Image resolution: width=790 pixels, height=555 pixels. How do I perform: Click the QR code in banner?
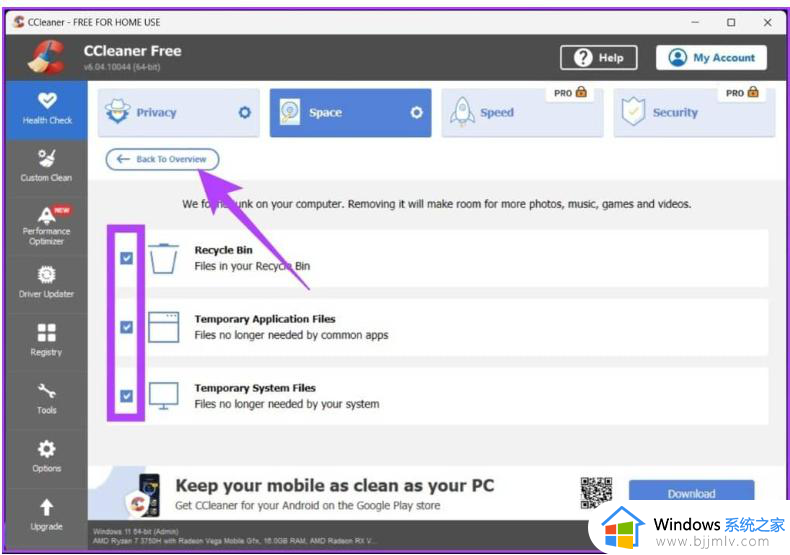coord(596,493)
